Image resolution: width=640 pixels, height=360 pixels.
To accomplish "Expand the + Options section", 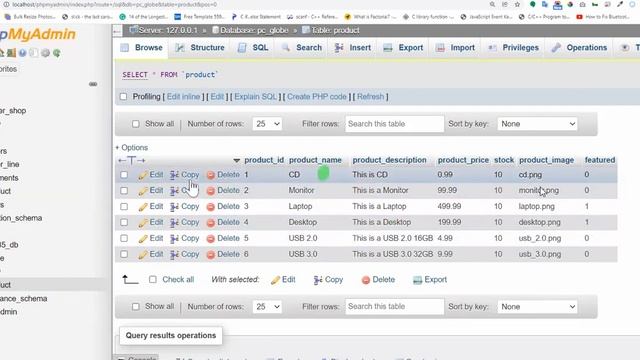I will [x=131, y=148].
